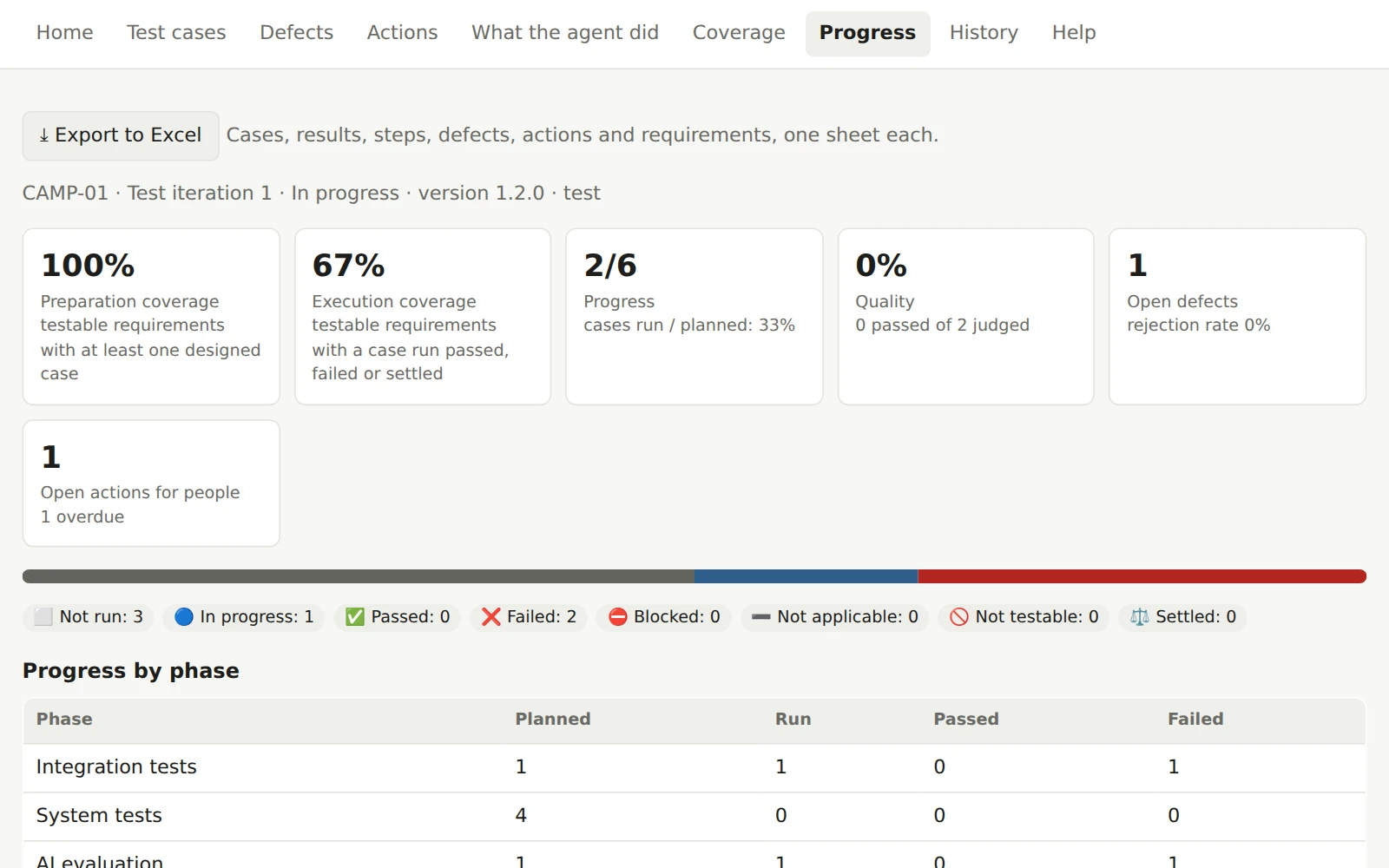
Task: Click the Not testable prohibited icon
Action: coord(959,617)
